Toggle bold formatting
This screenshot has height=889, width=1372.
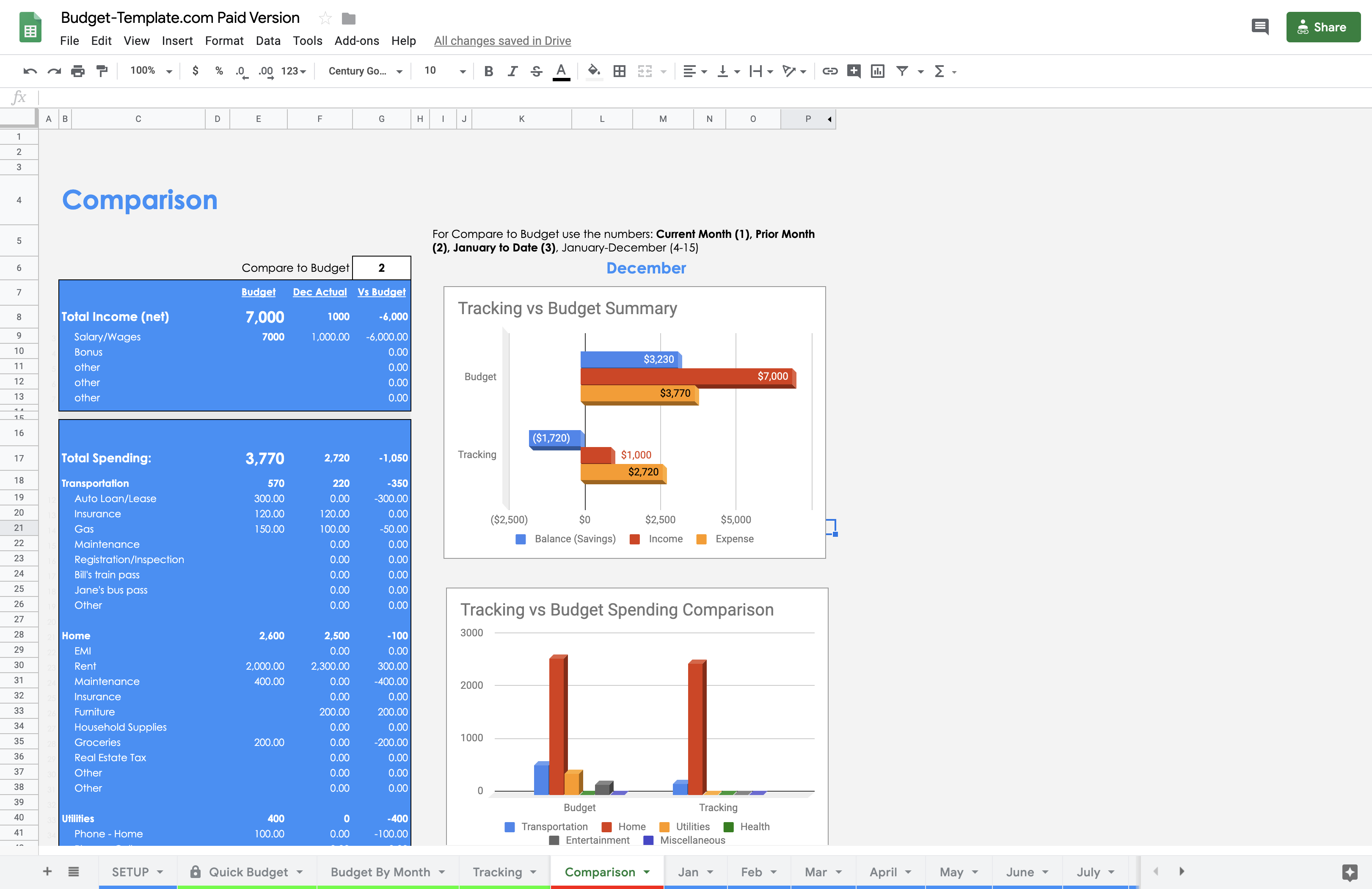pyautogui.click(x=488, y=71)
